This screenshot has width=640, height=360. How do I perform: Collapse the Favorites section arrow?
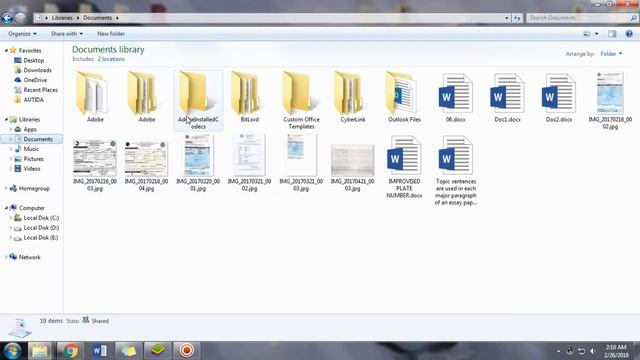coord(6,50)
